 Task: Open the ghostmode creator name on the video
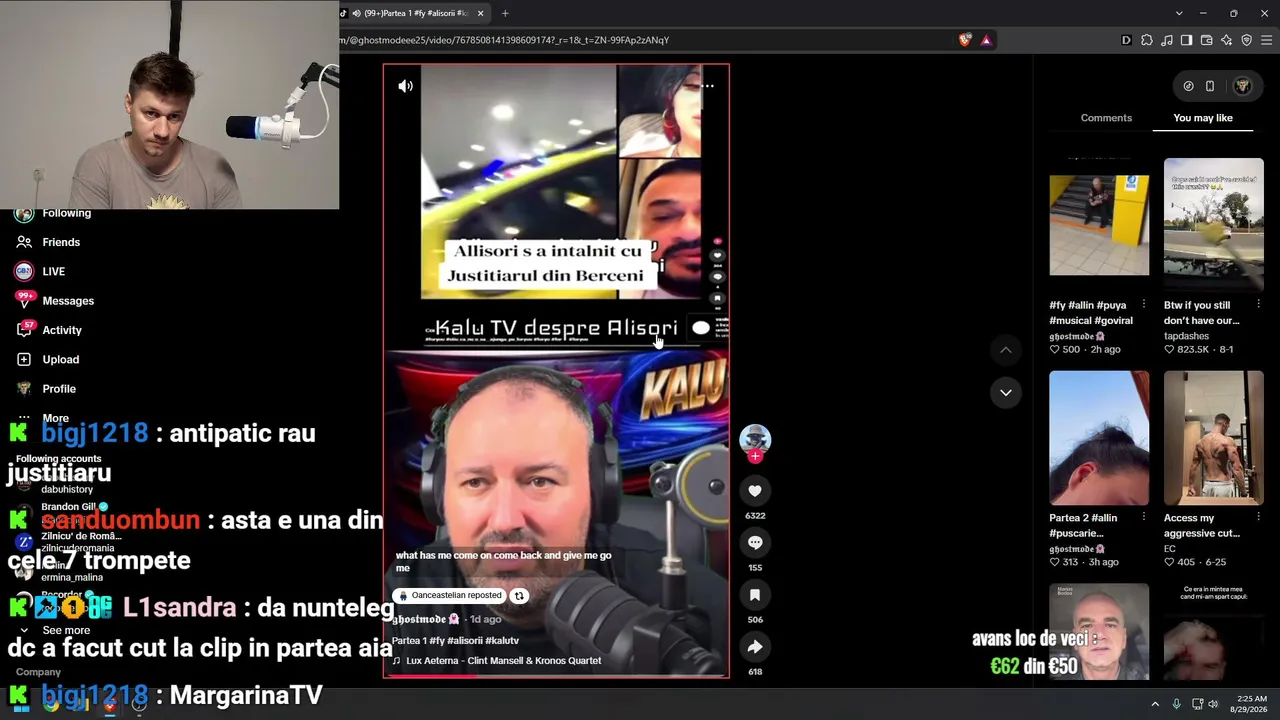425,620
